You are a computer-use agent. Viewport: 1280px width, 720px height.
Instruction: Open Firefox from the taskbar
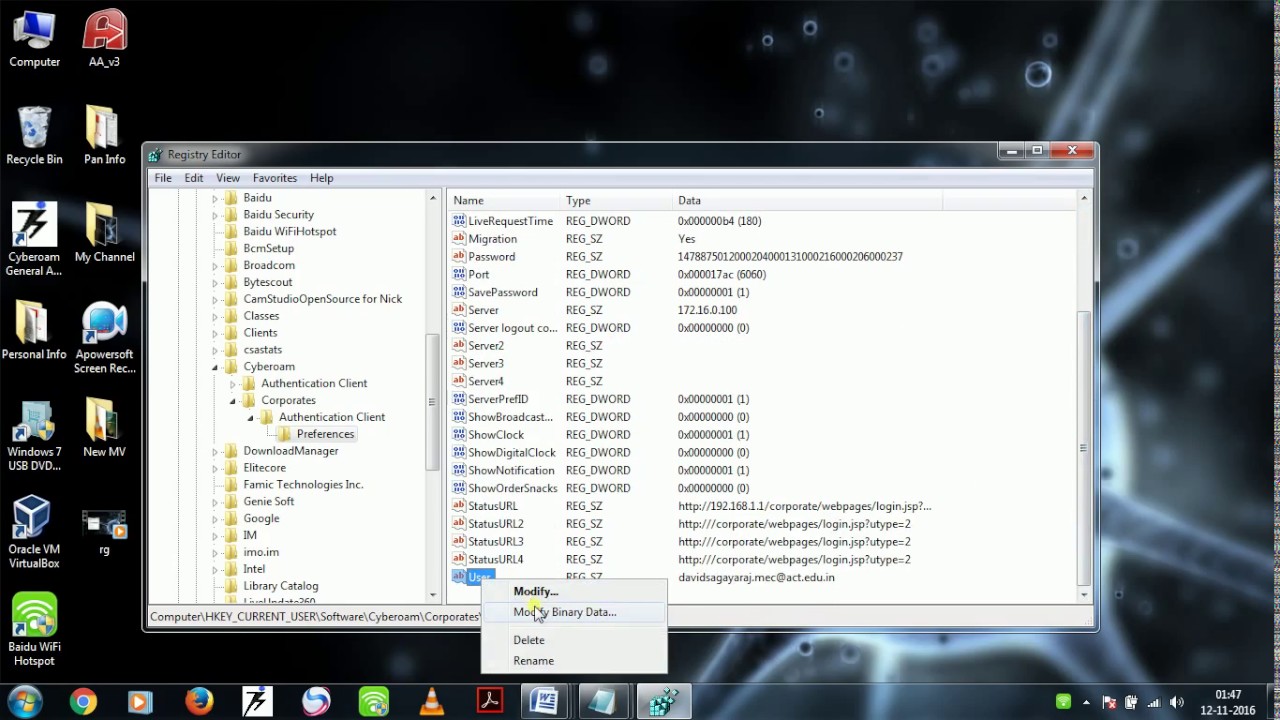[199, 702]
